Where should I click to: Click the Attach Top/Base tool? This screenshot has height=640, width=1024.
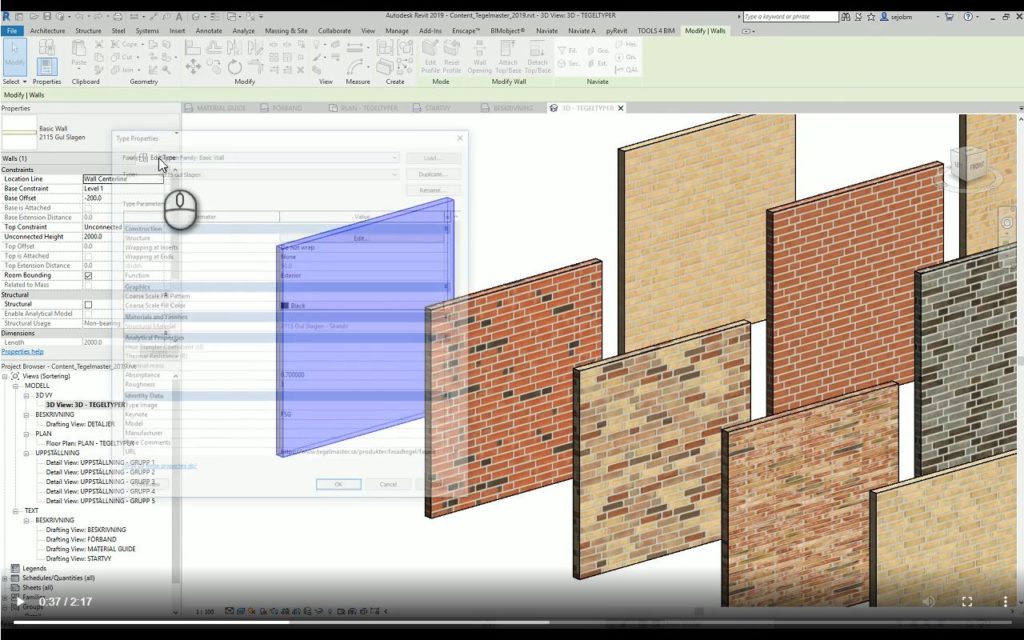[x=507, y=57]
